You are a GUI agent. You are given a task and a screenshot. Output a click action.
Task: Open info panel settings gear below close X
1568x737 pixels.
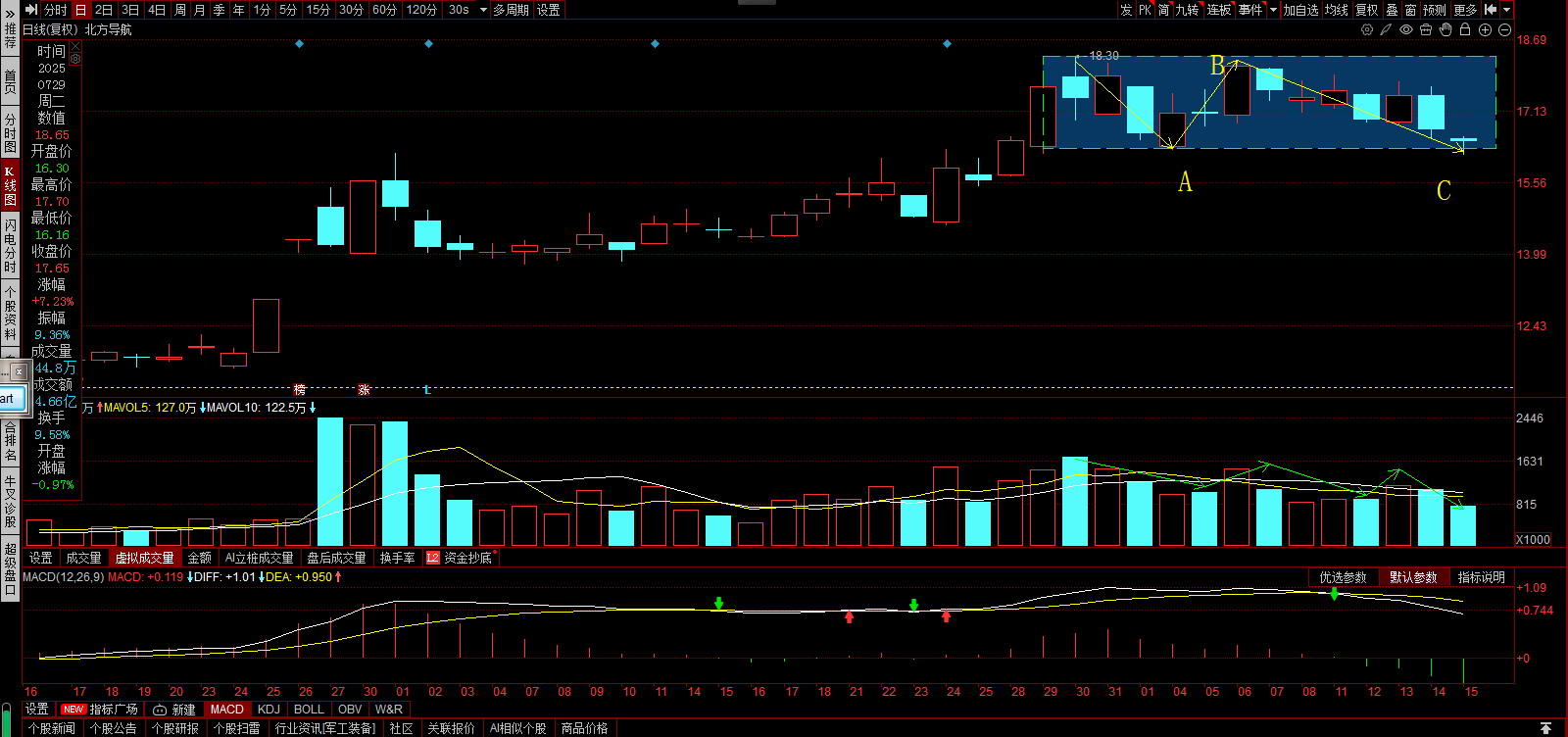(x=75, y=59)
